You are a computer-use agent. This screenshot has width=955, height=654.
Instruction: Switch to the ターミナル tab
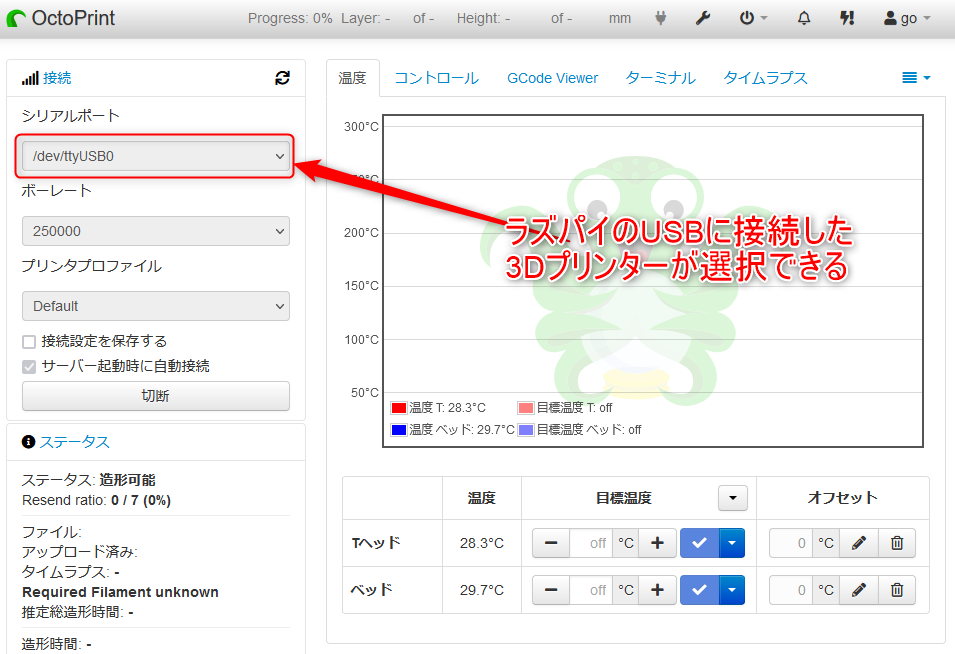pyautogui.click(x=660, y=78)
